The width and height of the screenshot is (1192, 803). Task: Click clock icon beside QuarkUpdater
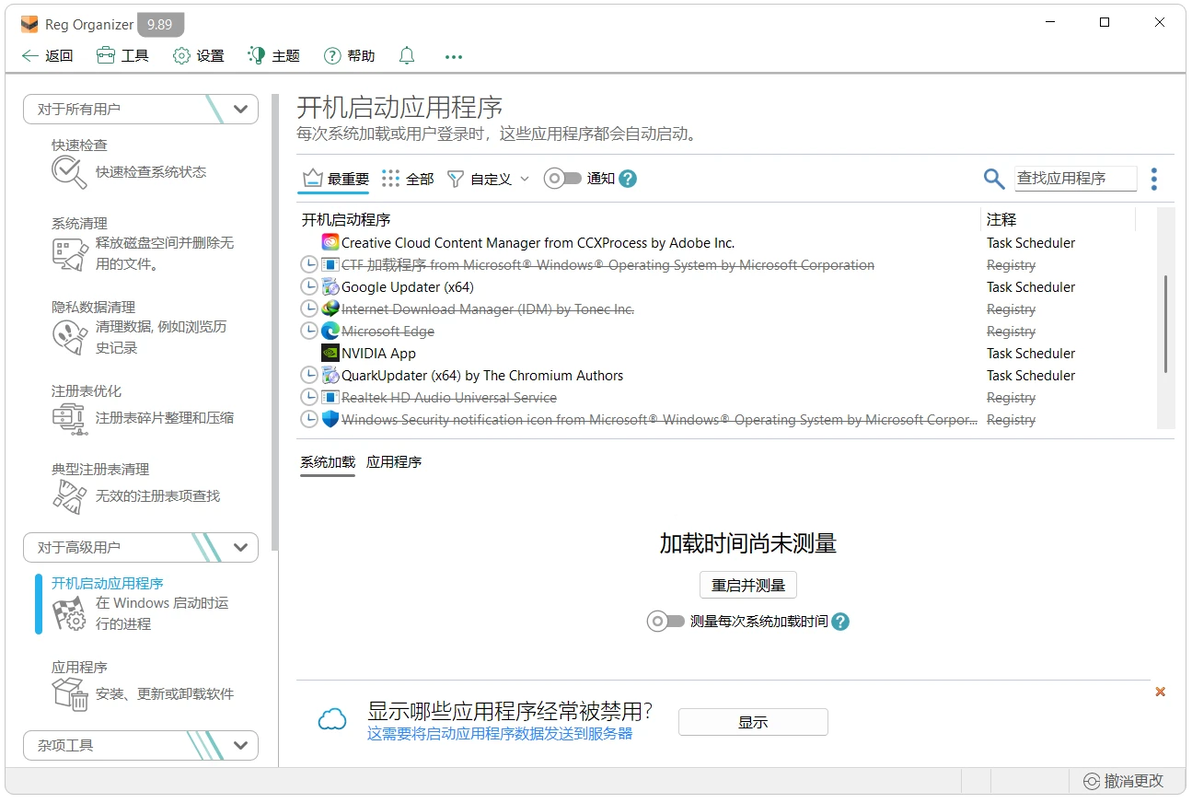pyautogui.click(x=309, y=375)
